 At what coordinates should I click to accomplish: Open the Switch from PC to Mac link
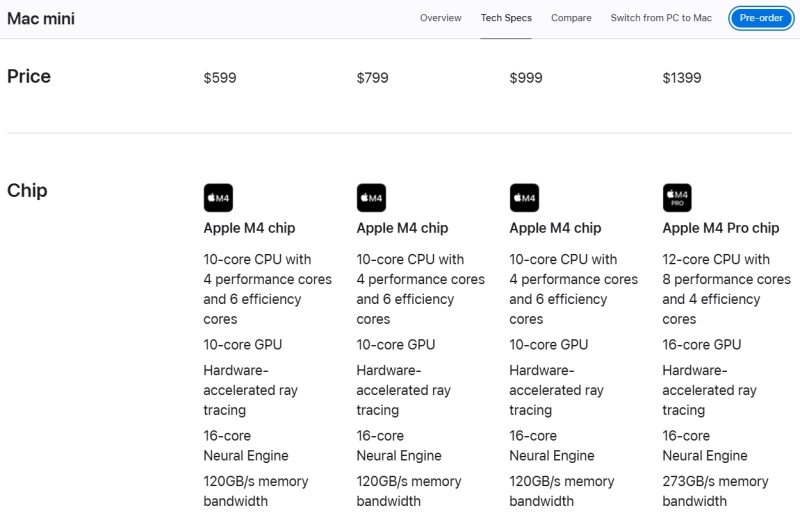click(661, 18)
